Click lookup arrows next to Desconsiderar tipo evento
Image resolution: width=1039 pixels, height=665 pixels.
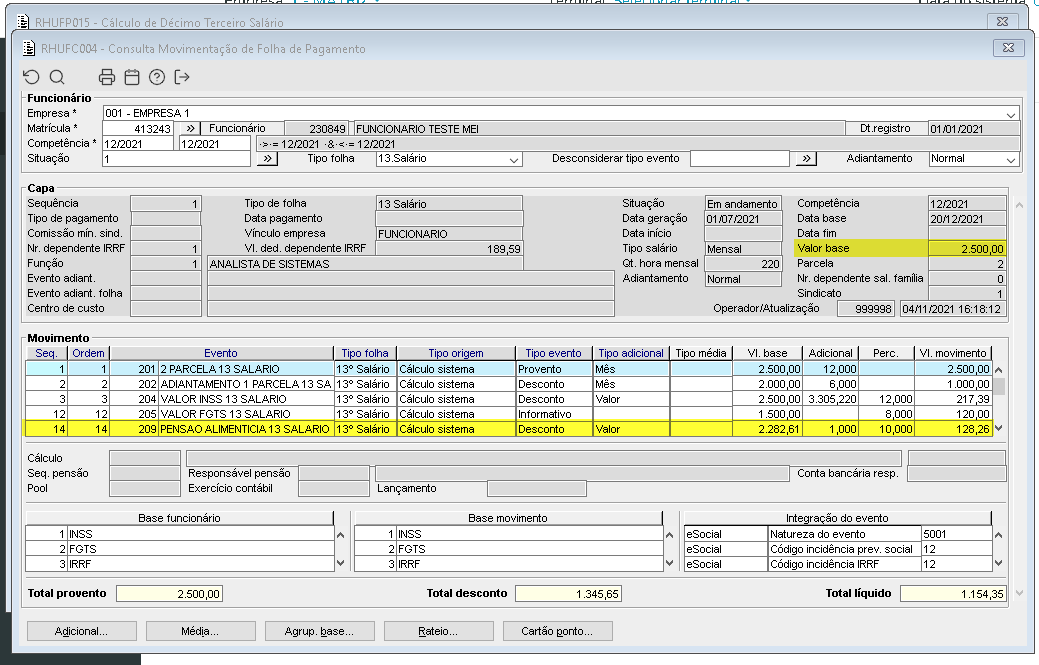click(806, 159)
